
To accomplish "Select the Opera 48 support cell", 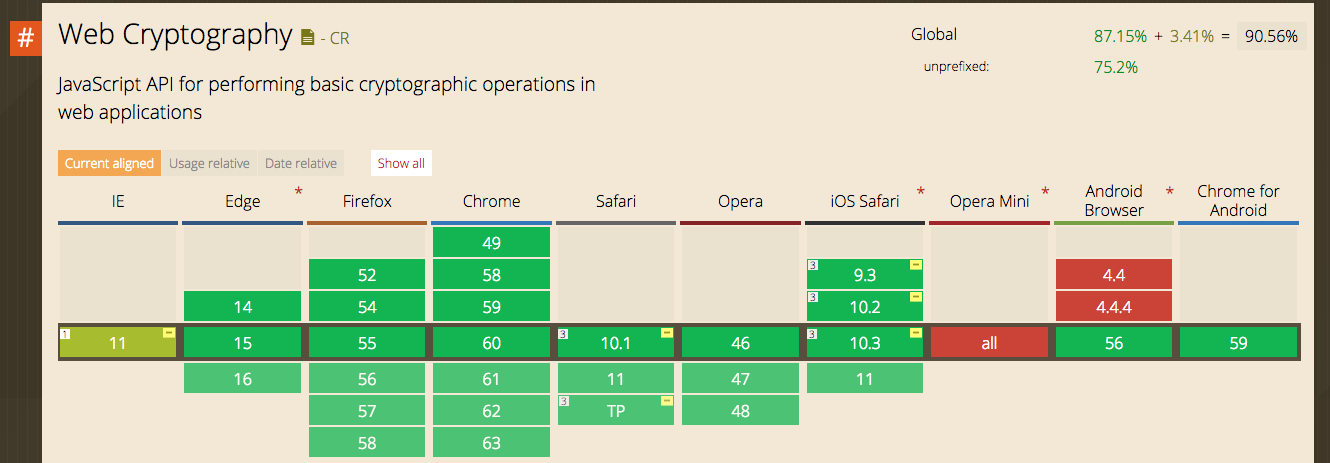I will [740, 410].
